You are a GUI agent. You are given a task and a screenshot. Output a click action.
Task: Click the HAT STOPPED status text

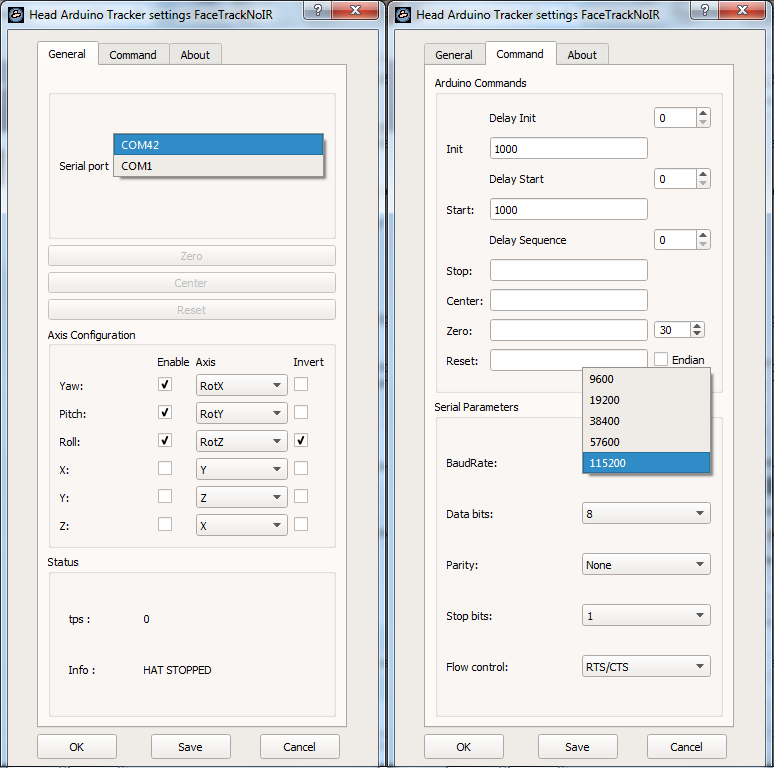(x=177, y=670)
